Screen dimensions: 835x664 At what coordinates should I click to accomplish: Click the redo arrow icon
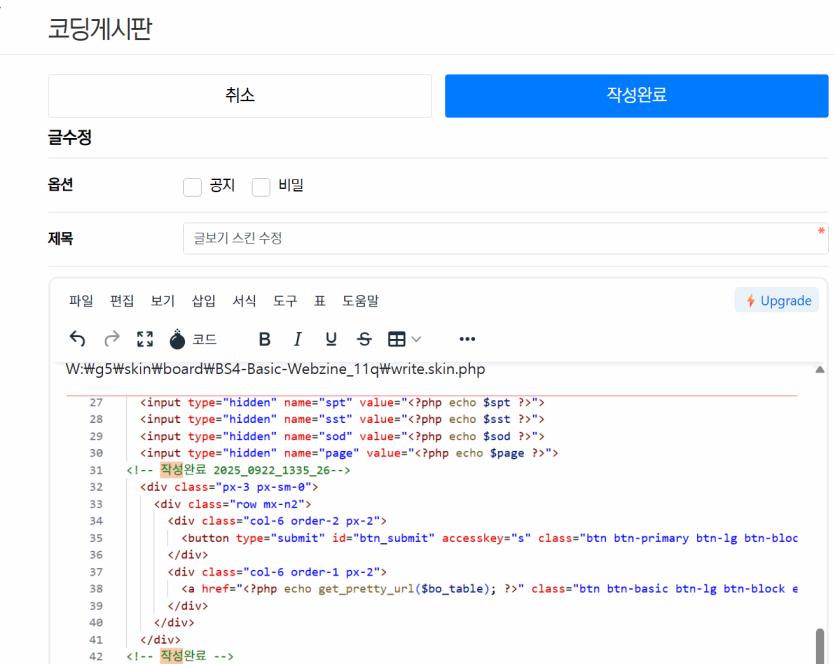click(112, 339)
